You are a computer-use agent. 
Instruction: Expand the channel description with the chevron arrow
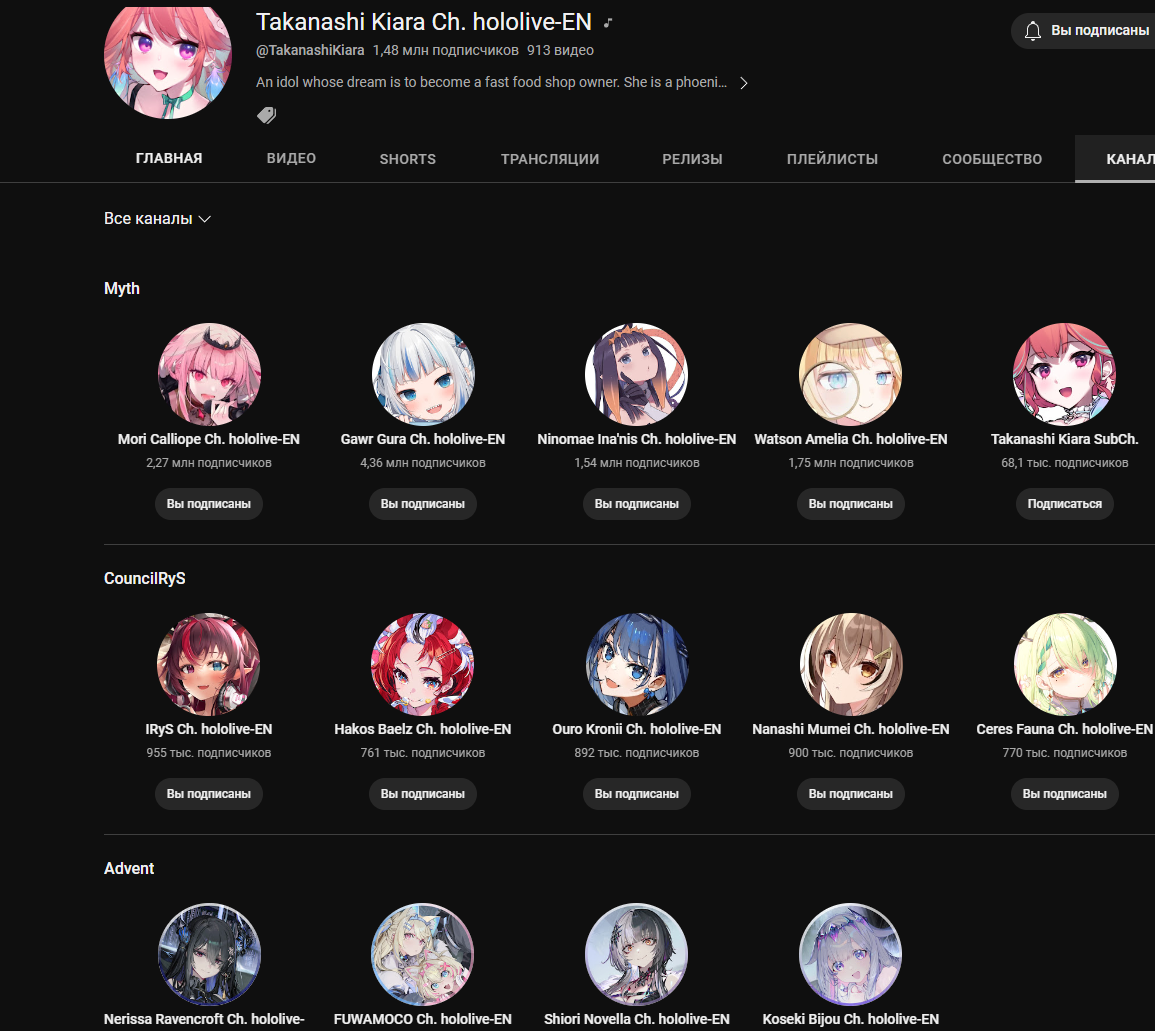point(744,82)
